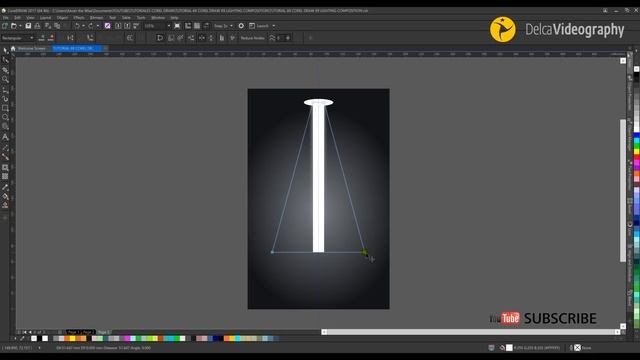Click the Print icon
Image resolution: width=640 pixels, height=360 pixels.
[x=38, y=26]
